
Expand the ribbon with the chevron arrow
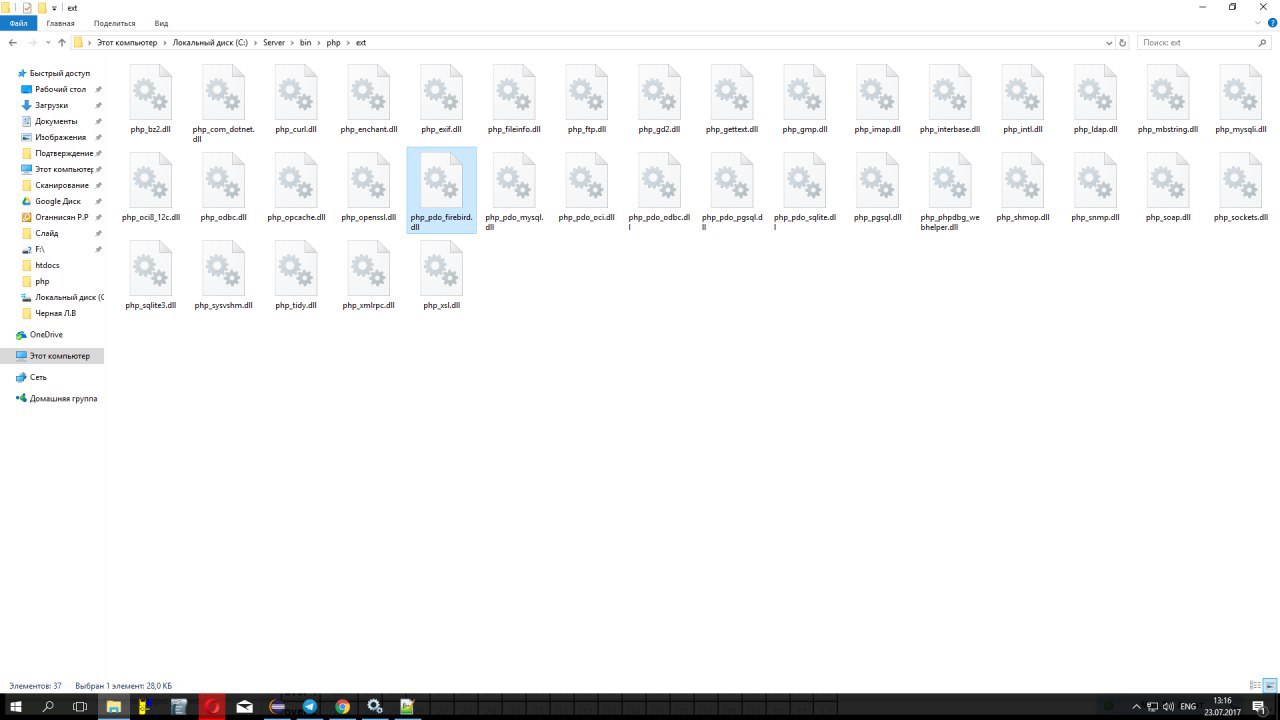tap(1259, 23)
